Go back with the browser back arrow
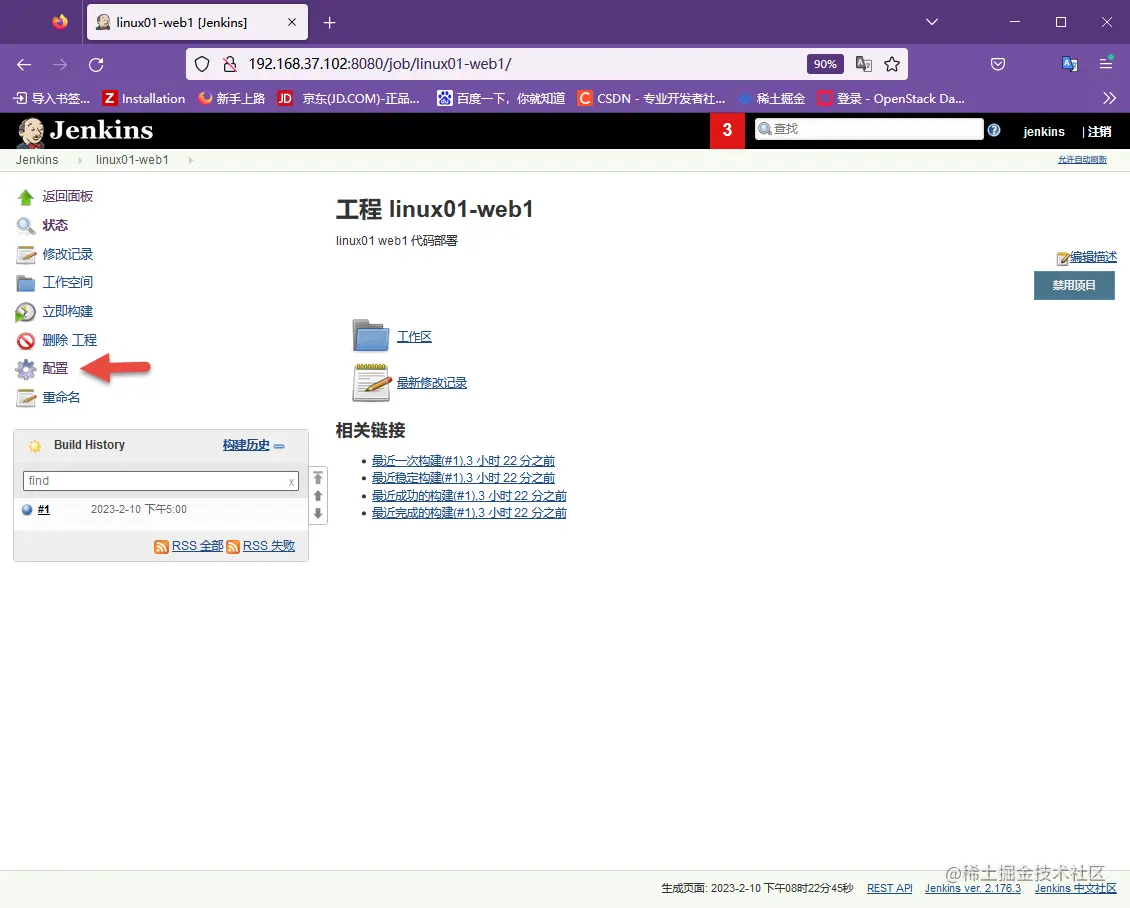 tap(24, 65)
